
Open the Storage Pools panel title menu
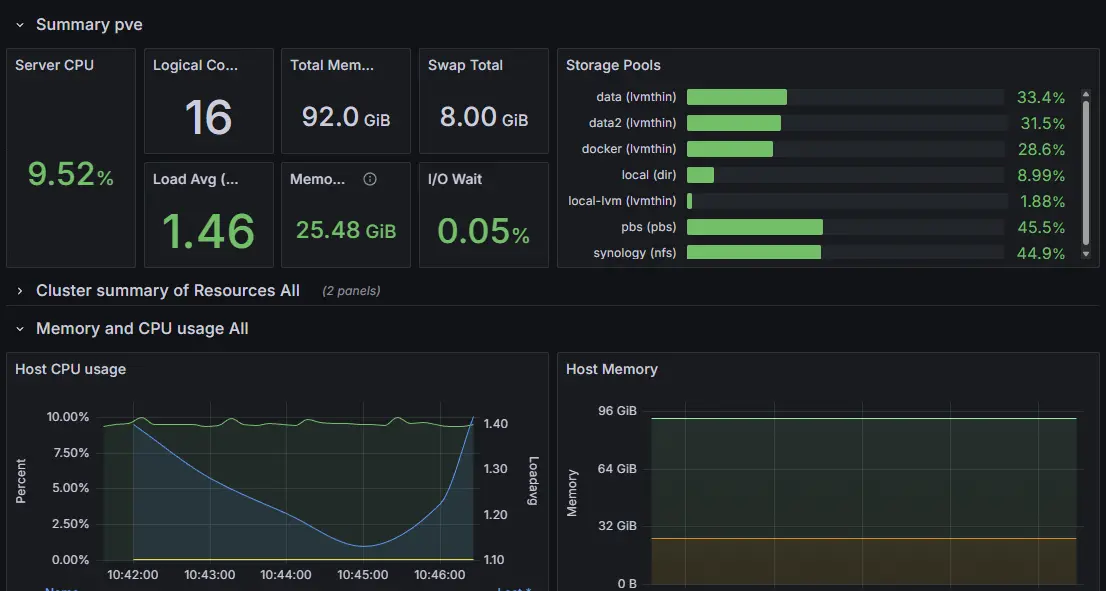click(613, 65)
